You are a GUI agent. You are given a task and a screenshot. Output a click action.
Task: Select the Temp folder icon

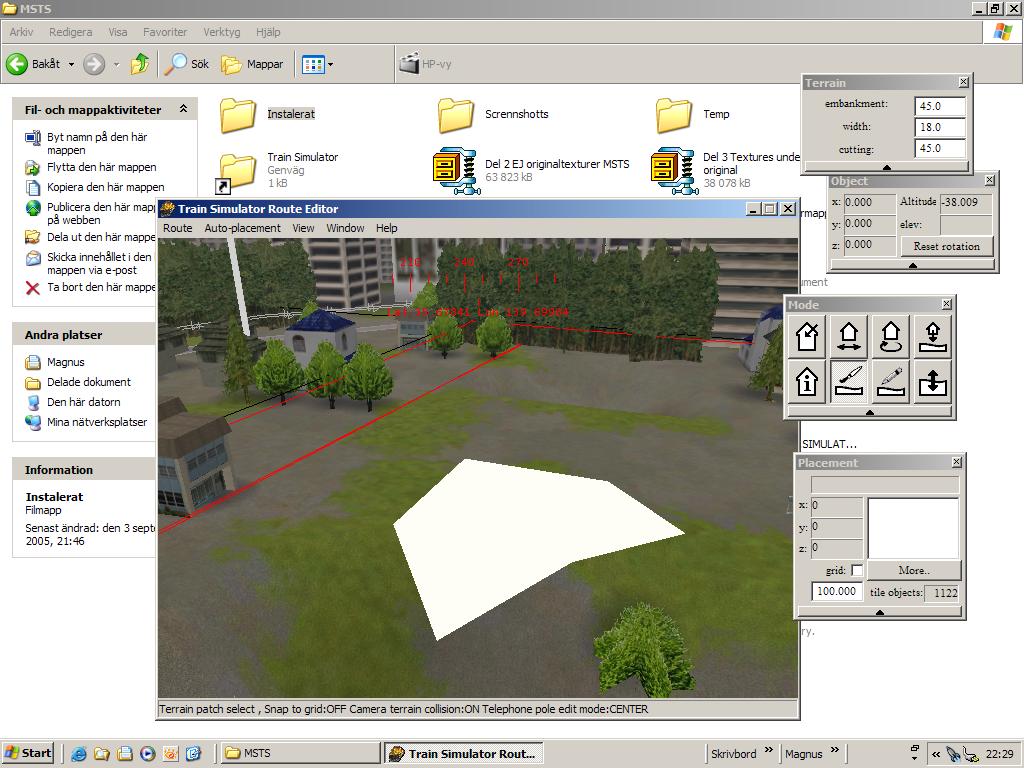tap(673, 115)
